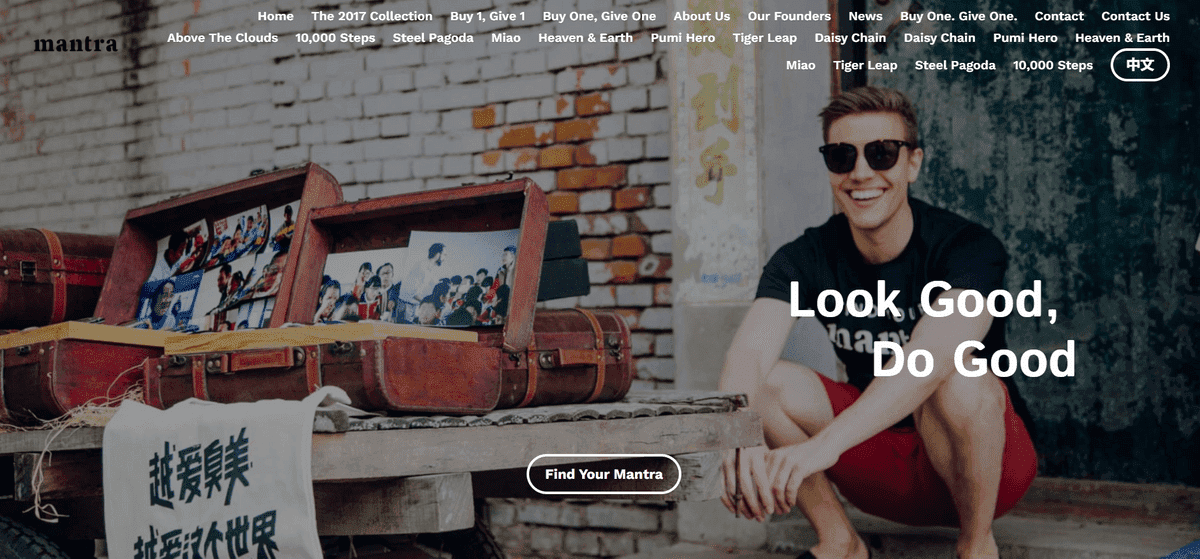Open Our Founders page
1200x559 pixels.
point(789,16)
